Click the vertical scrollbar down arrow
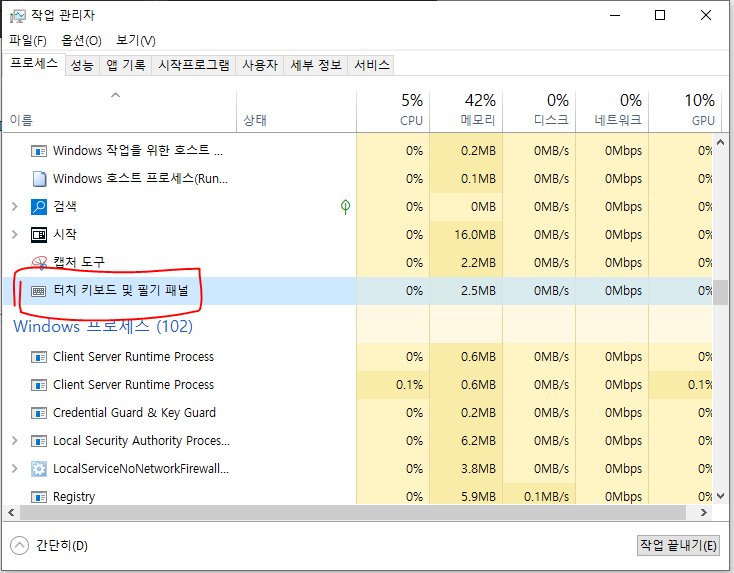Image resolution: width=734 pixels, height=573 pixels. (720, 496)
